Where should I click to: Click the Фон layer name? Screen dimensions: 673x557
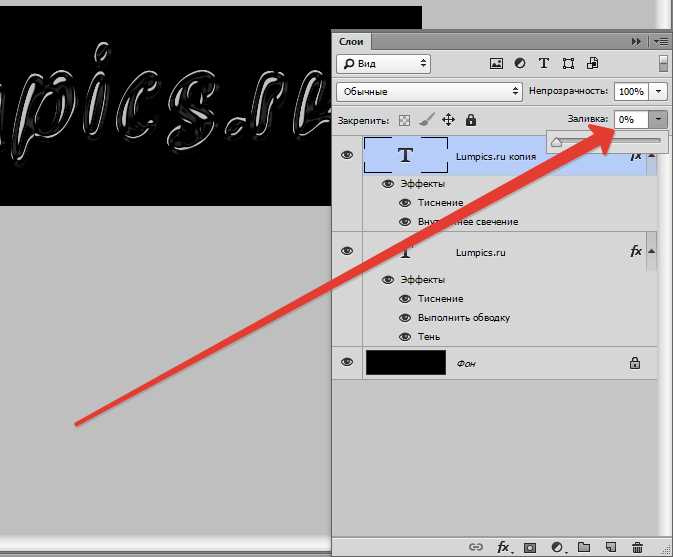[x=466, y=364]
